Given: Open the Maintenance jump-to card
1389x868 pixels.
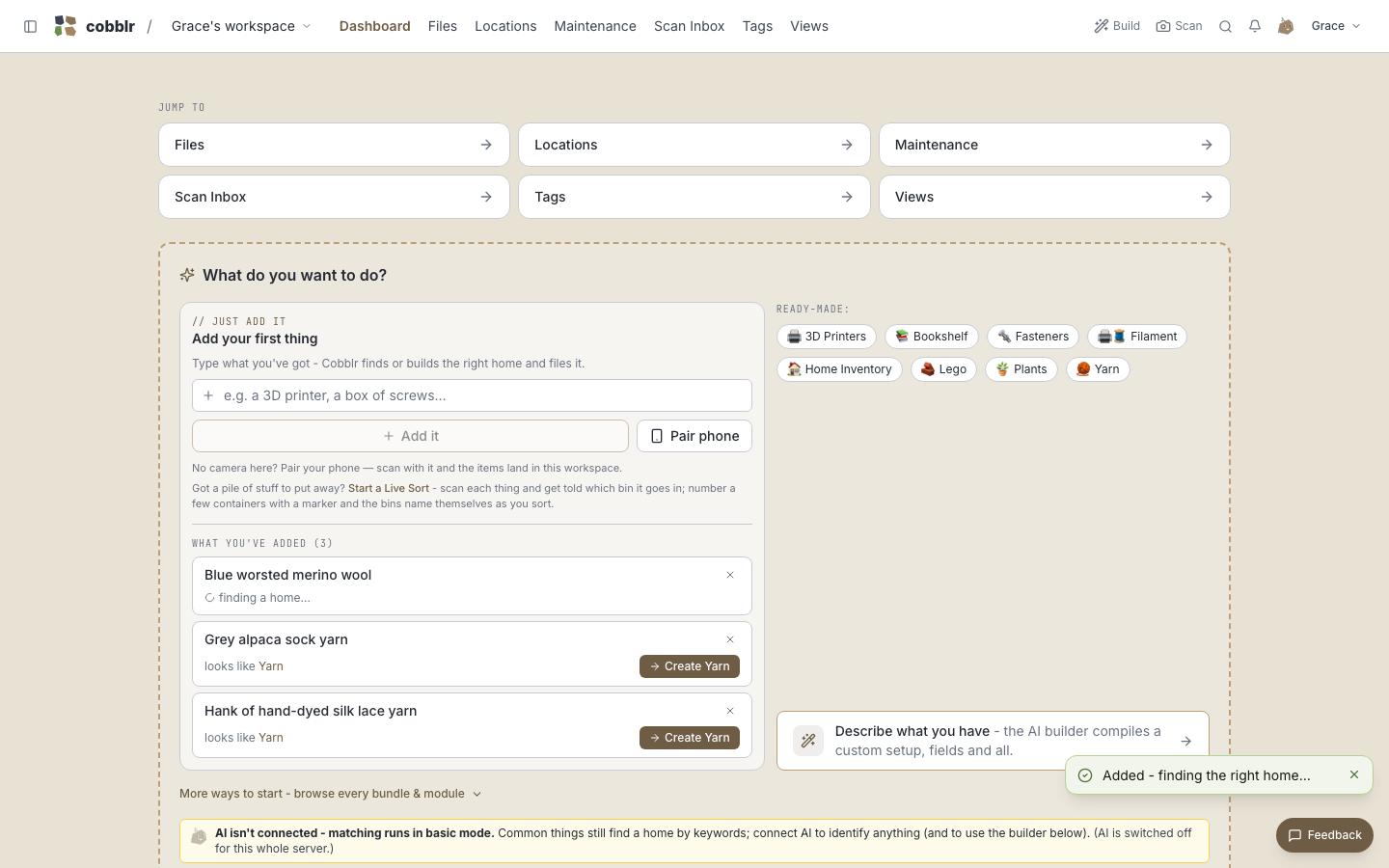Looking at the screenshot, I should (x=1054, y=145).
